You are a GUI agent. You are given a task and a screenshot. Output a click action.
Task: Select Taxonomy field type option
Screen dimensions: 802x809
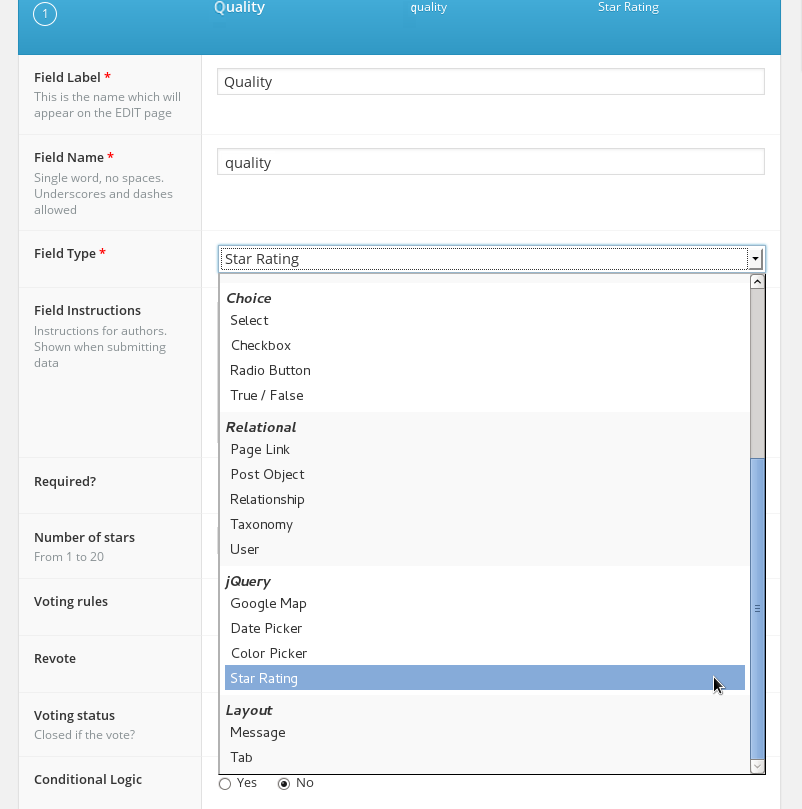click(261, 525)
